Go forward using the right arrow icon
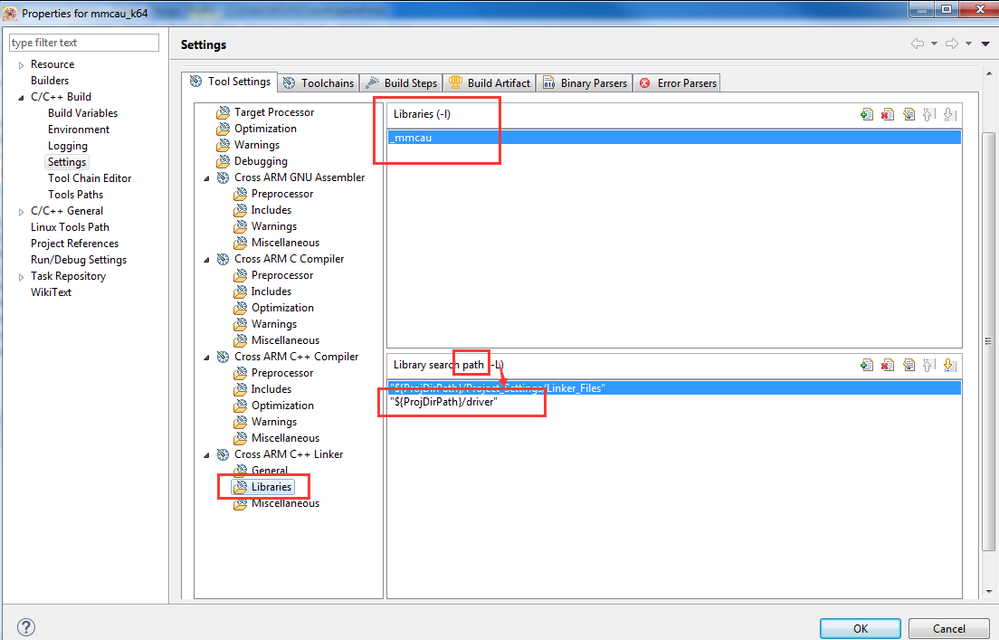The width and height of the screenshot is (999, 640). tap(952, 43)
